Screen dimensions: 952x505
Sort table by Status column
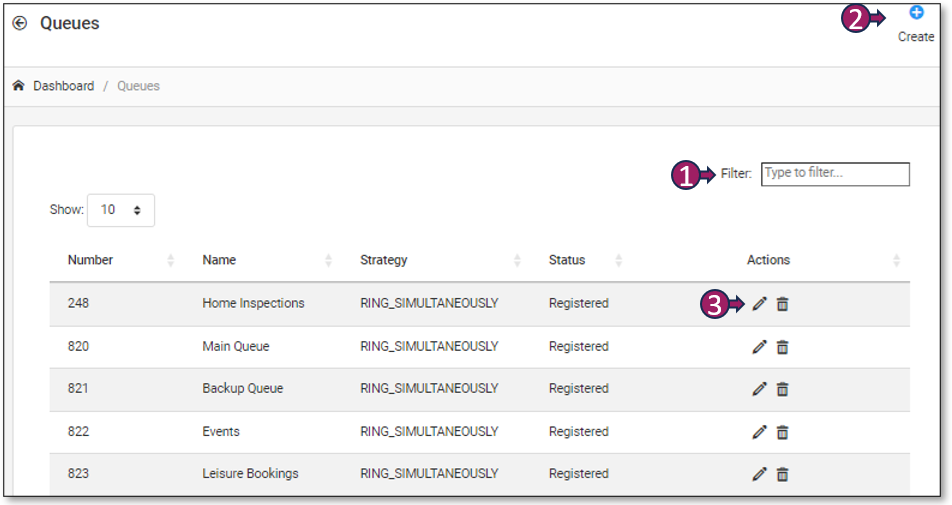[x=567, y=260]
